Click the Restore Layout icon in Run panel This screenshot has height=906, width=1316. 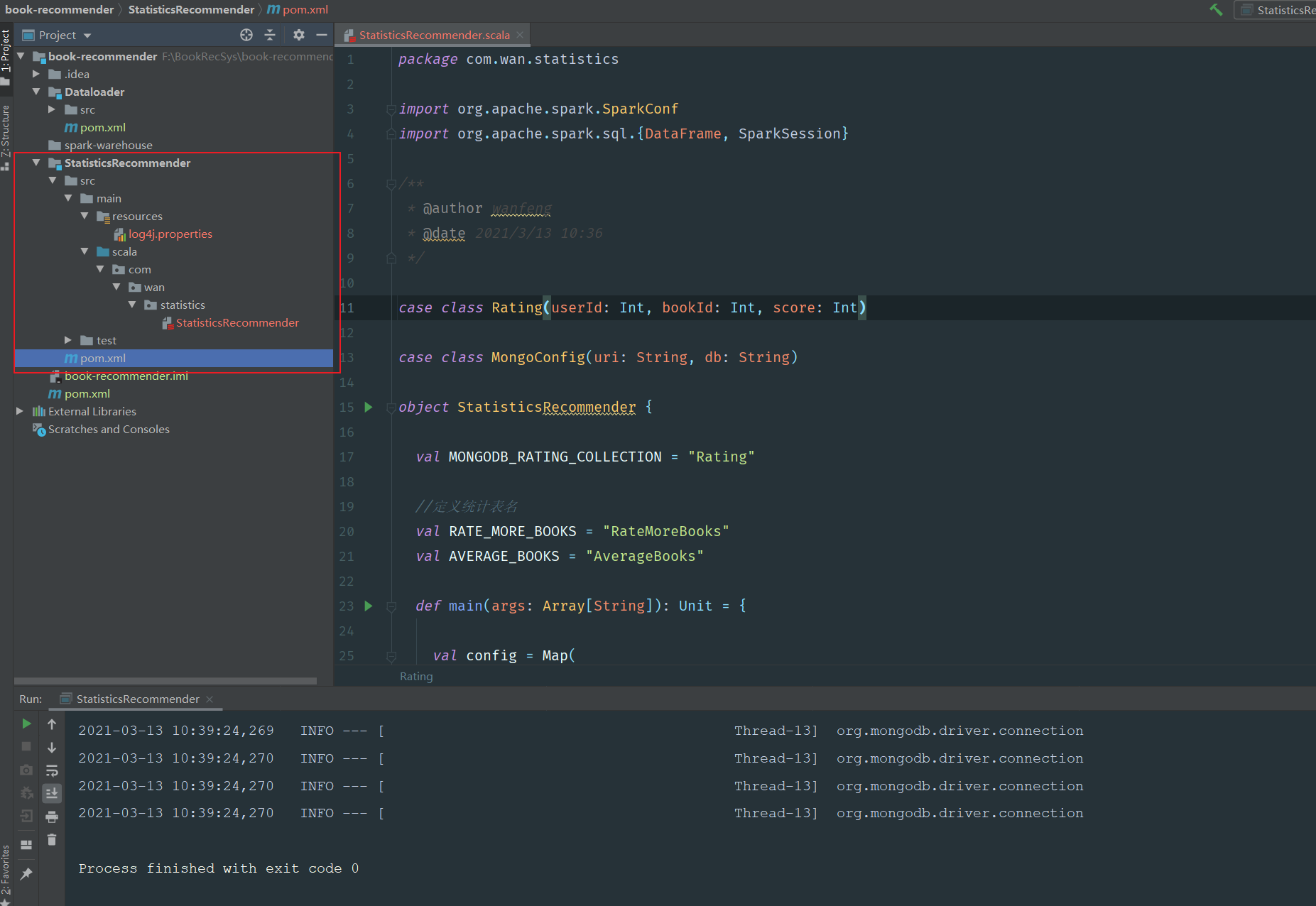[26, 845]
